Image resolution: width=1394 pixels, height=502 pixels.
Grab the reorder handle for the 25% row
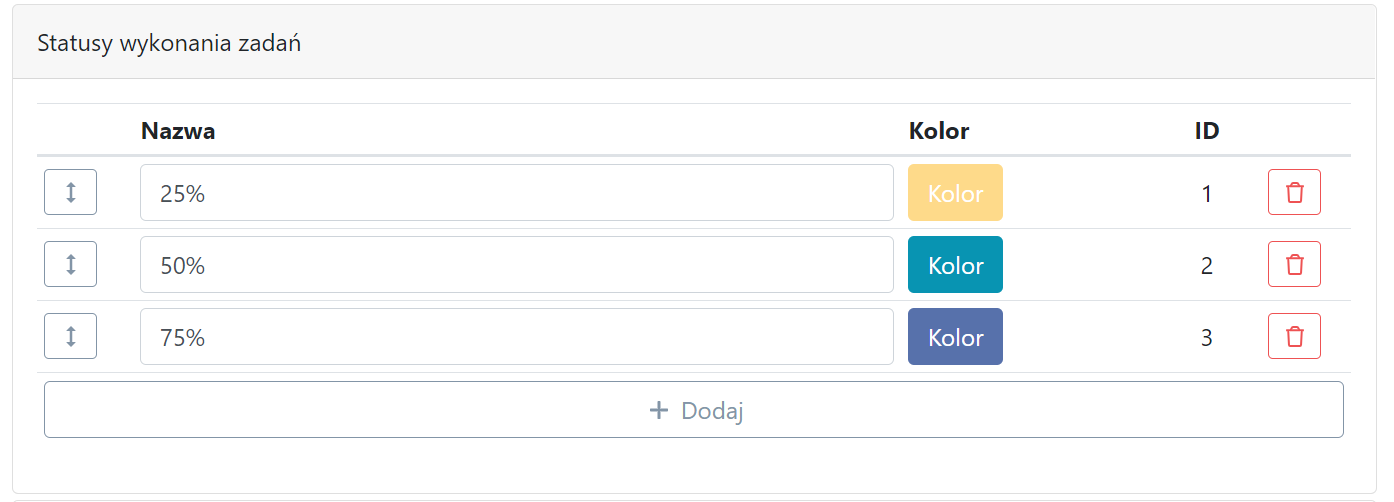coord(70,192)
